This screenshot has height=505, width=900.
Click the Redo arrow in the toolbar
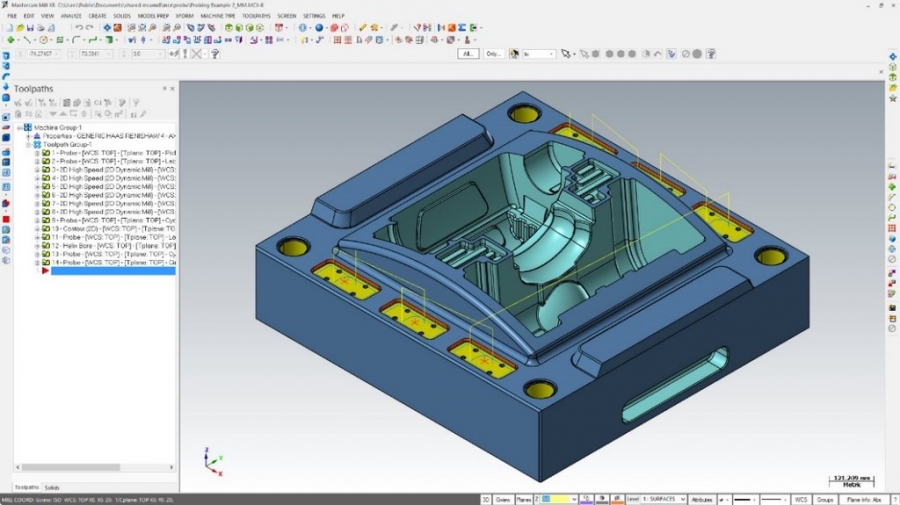click(x=91, y=28)
